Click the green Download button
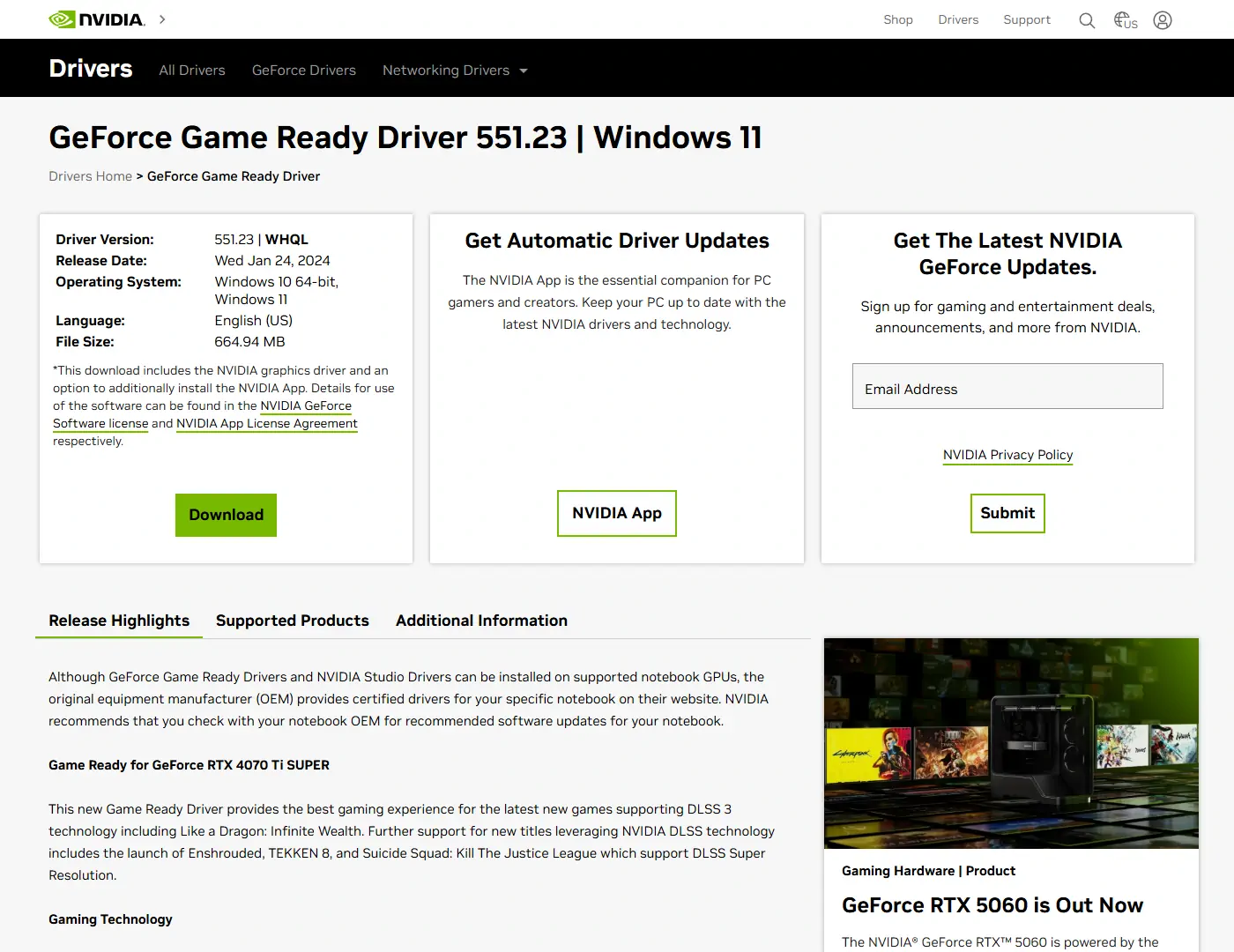The height and width of the screenshot is (952, 1234). click(226, 515)
